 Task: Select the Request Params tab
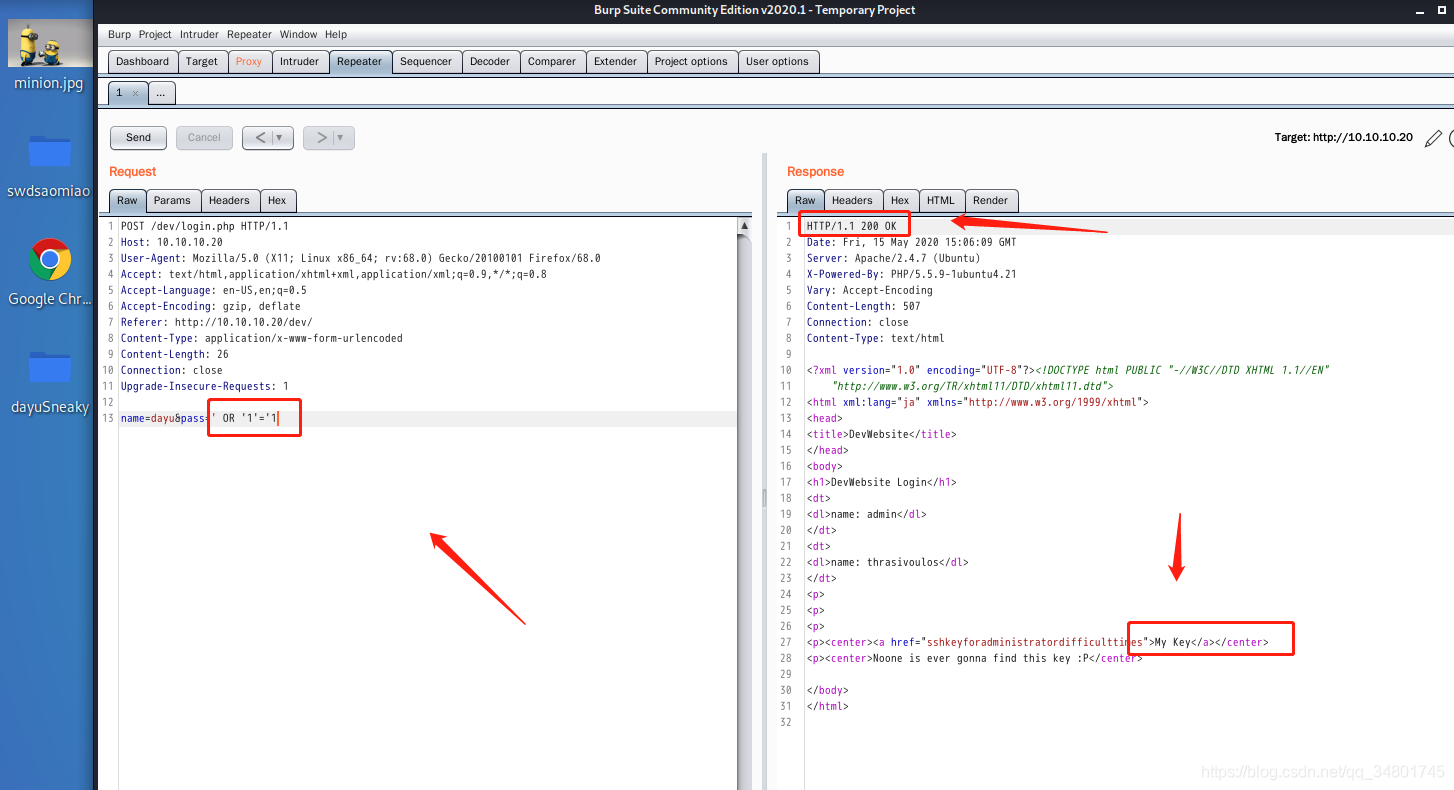point(172,200)
